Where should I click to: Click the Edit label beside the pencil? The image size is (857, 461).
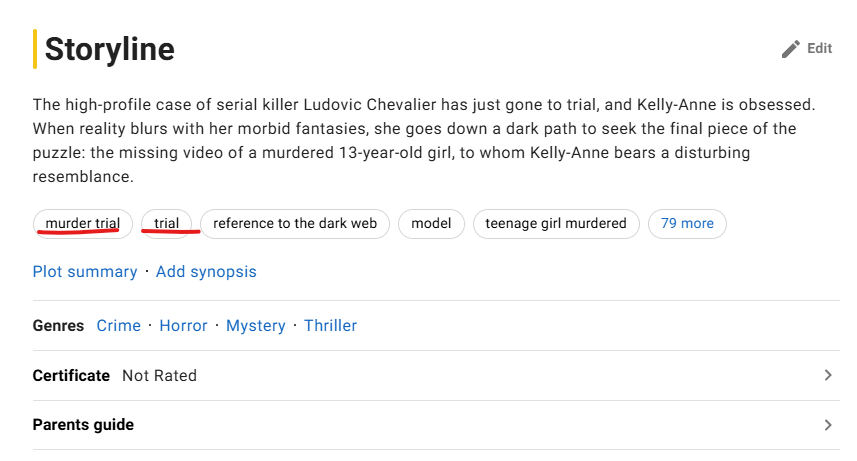click(x=819, y=49)
